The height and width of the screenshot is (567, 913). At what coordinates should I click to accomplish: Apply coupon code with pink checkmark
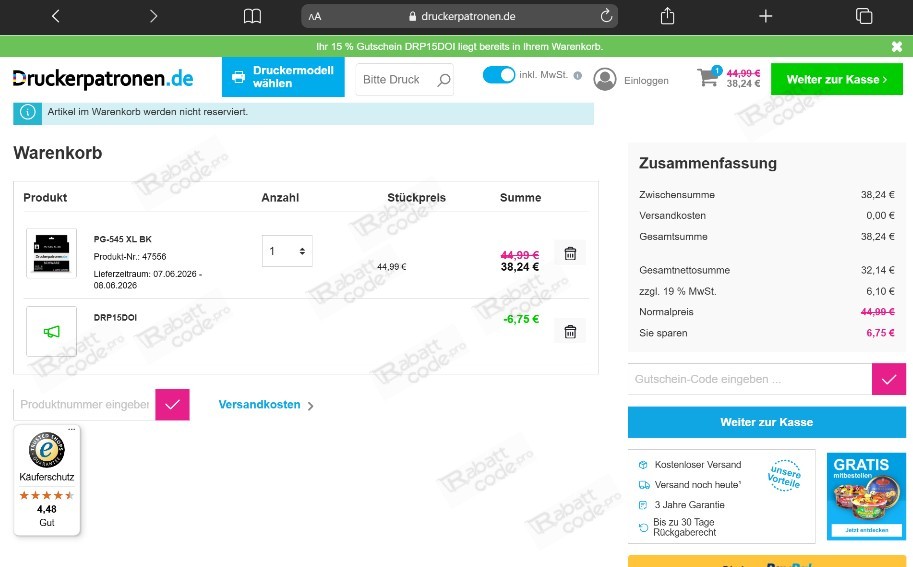pyautogui.click(x=889, y=379)
